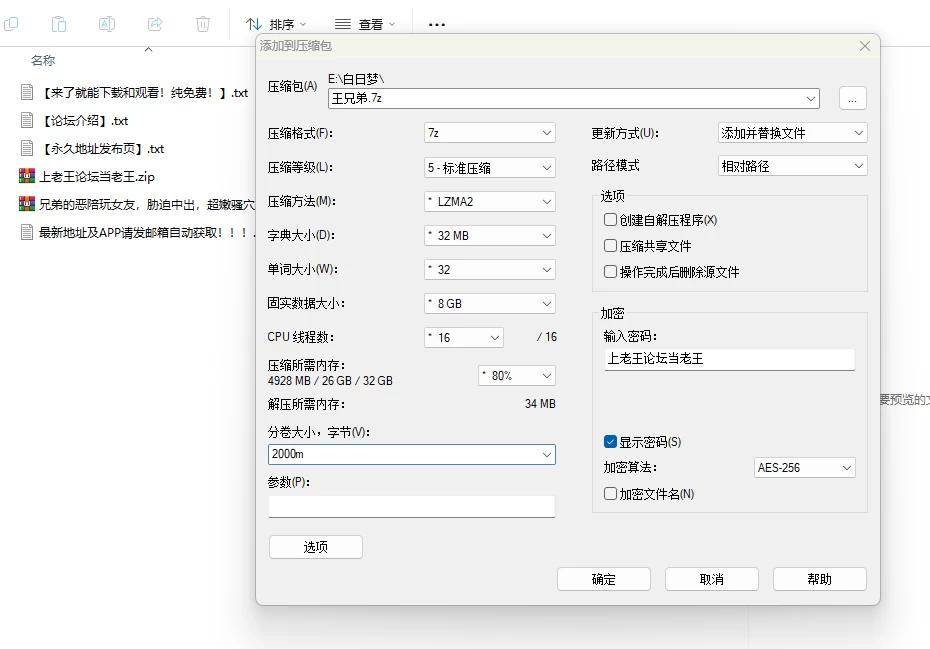
Task: Open the 查看 view menu
Action: point(365,24)
